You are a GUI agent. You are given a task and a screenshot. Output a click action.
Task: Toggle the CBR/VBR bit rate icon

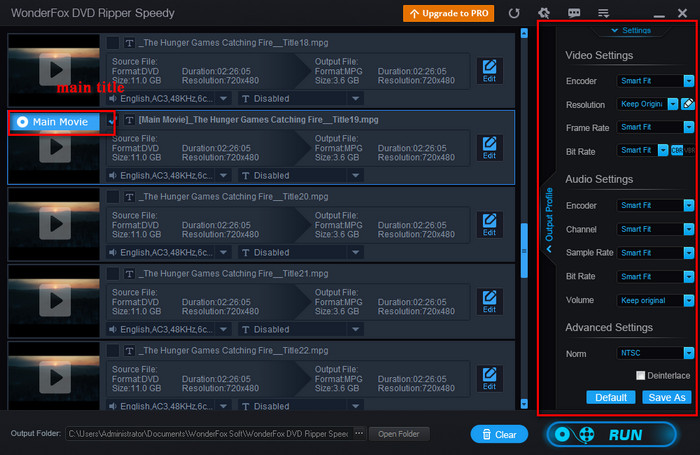[683, 150]
